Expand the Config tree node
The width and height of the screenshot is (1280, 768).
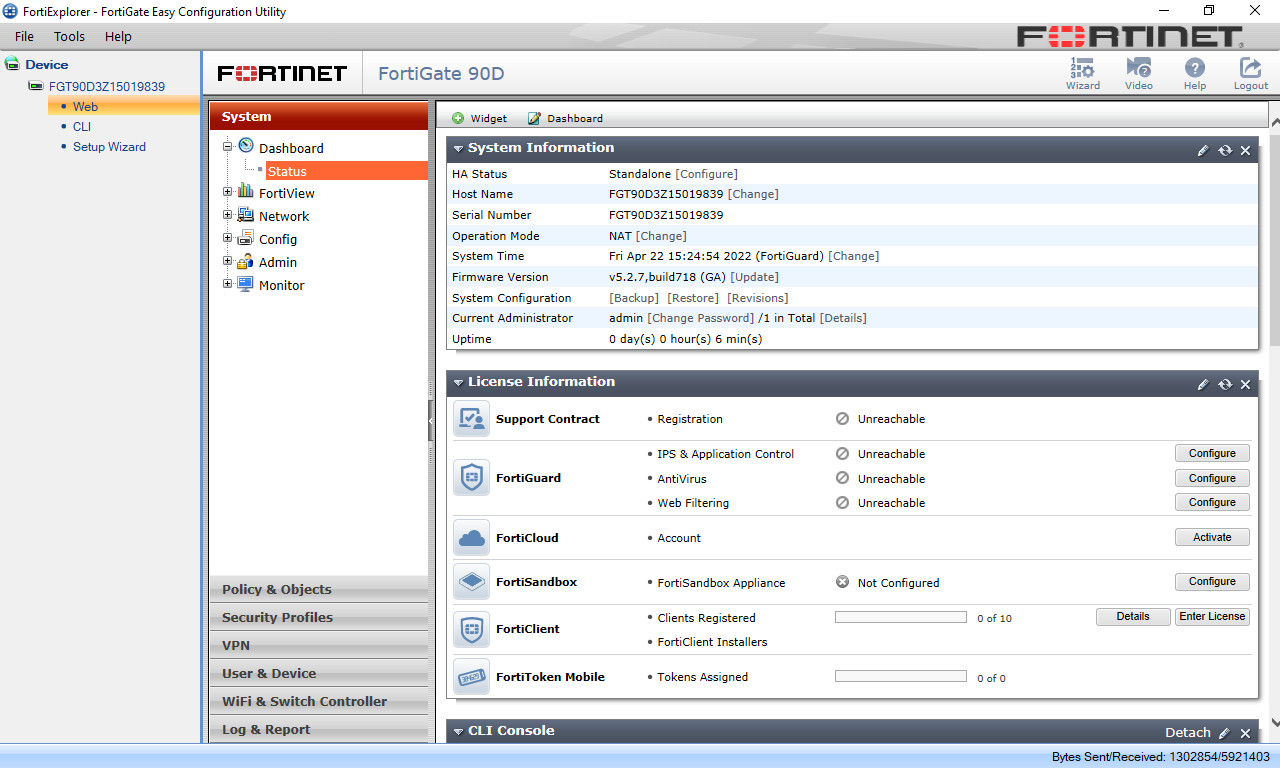[x=228, y=238]
